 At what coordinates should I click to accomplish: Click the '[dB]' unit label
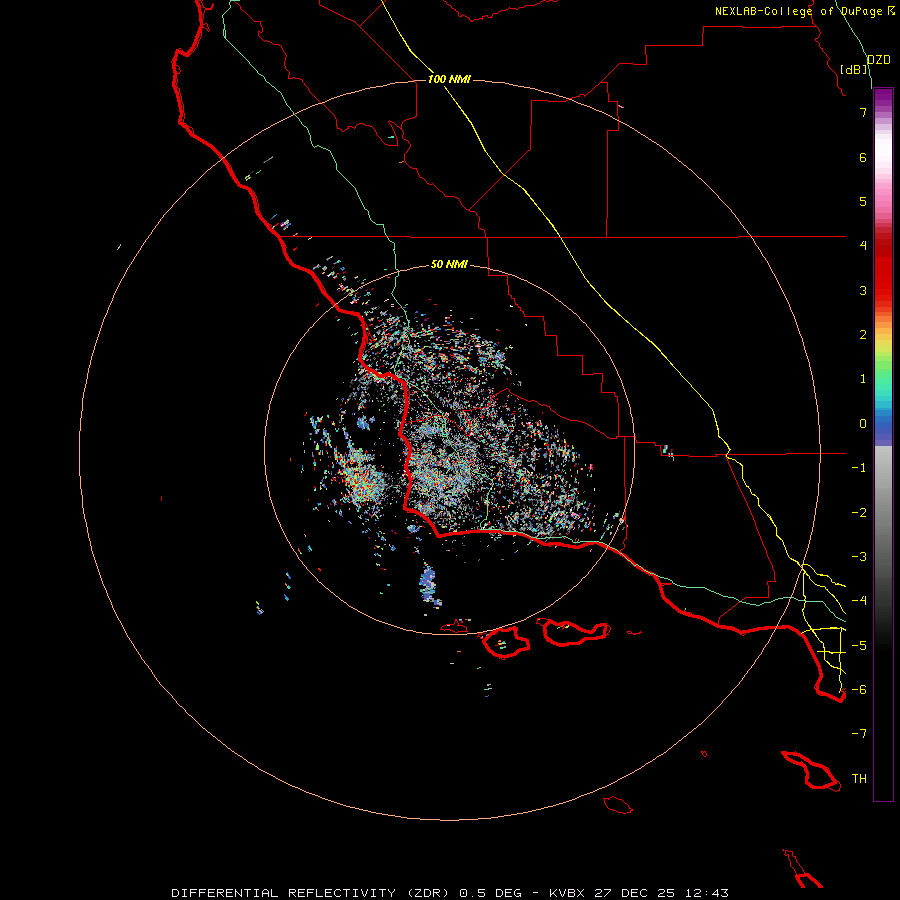point(854,69)
